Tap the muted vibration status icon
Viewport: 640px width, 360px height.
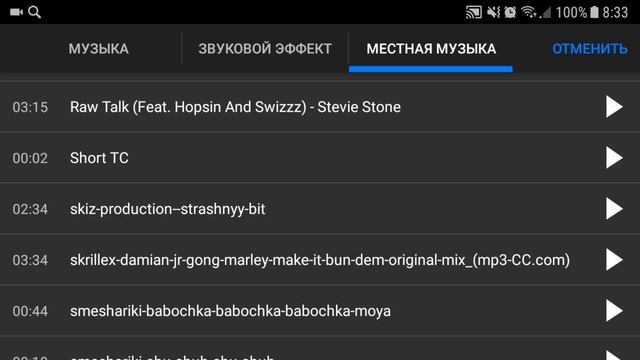(493, 12)
